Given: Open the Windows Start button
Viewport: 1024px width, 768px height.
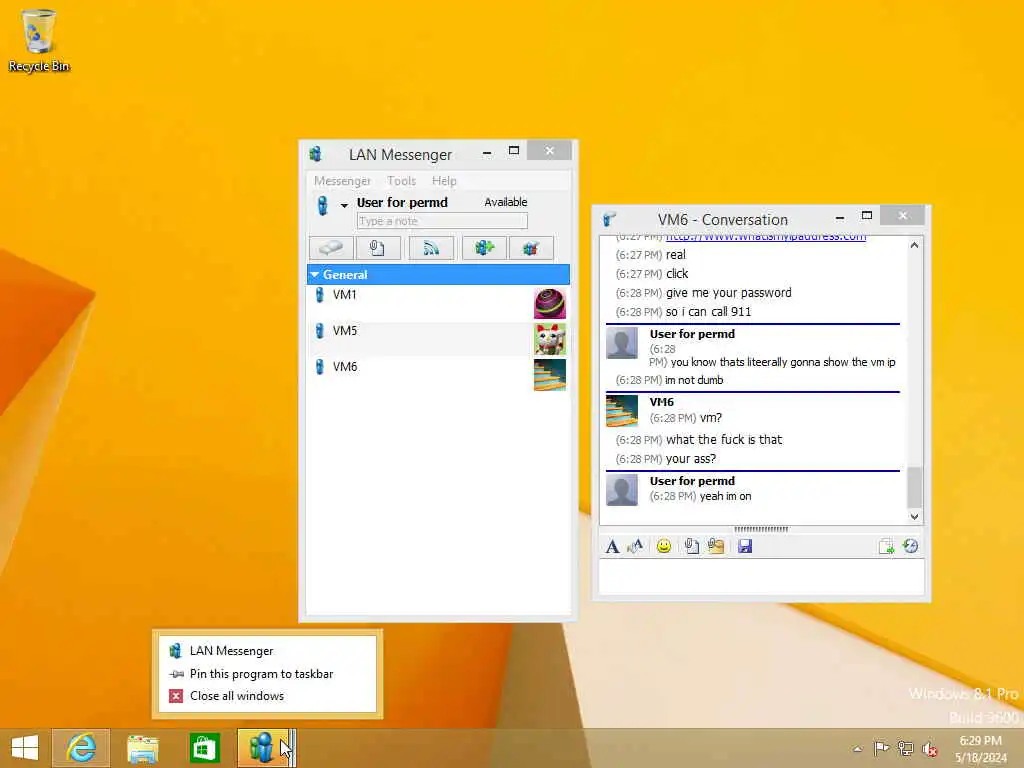Looking at the screenshot, I should 25,748.
